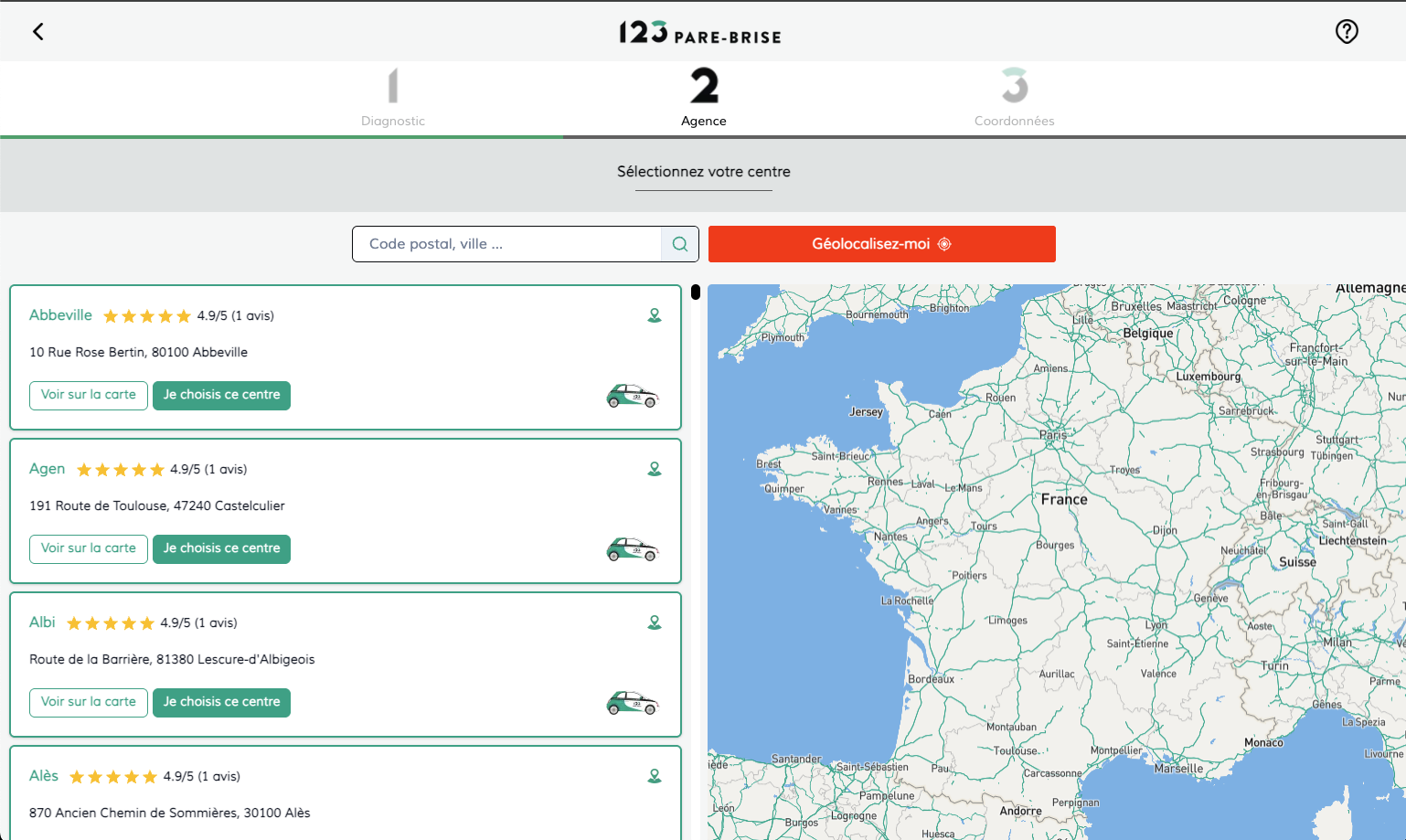1406x840 pixels.
Task: Open the help question mark icon
Action: pyautogui.click(x=1347, y=32)
